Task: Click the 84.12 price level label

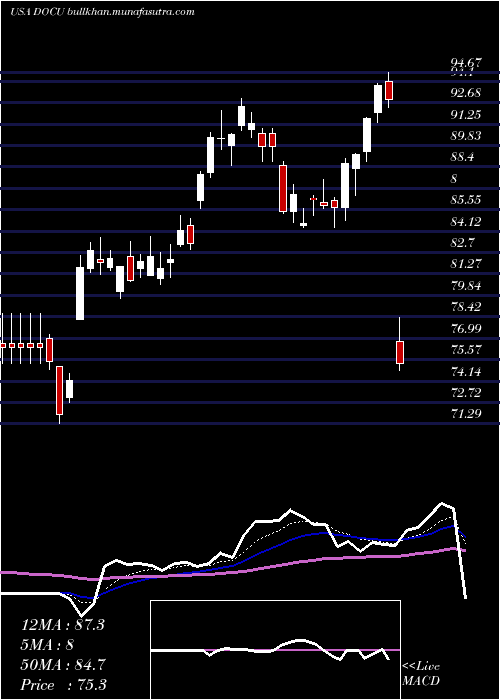Action: point(466,221)
